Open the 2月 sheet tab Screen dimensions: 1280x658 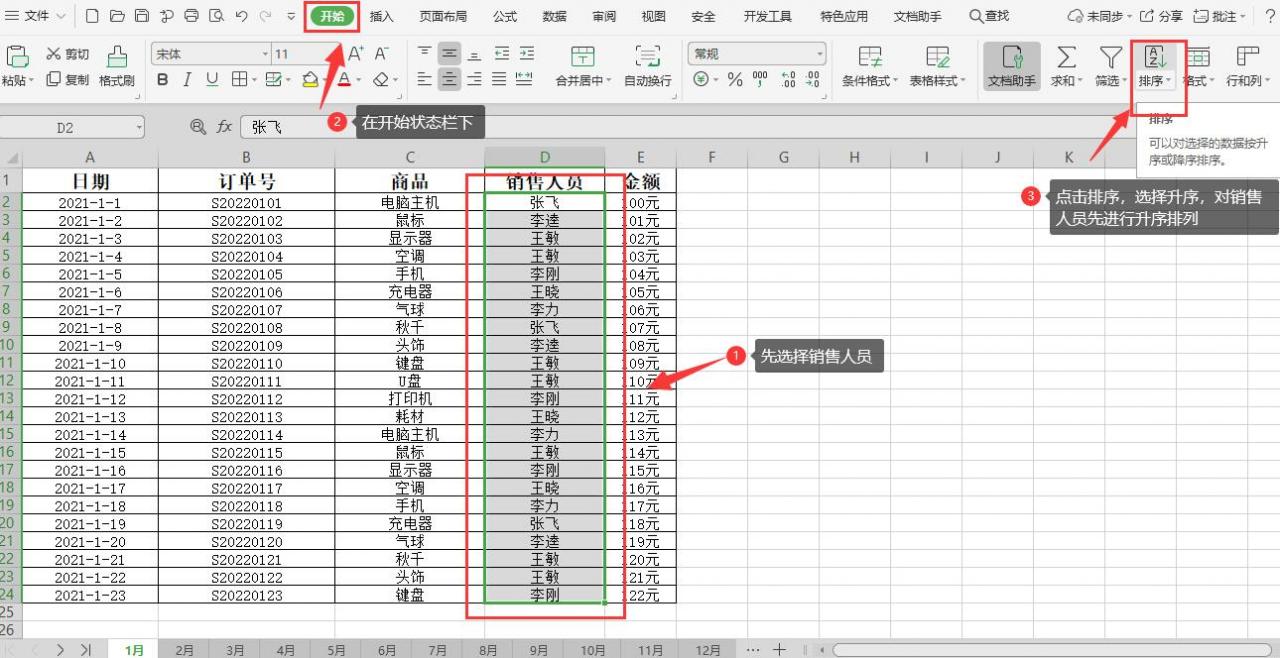click(184, 649)
